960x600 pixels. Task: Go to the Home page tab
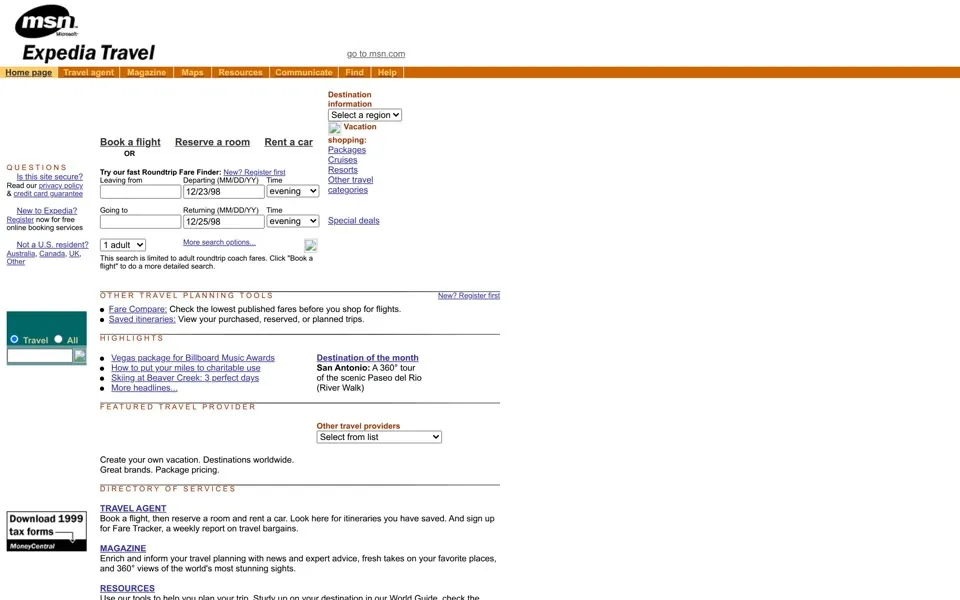click(x=29, y=72)
